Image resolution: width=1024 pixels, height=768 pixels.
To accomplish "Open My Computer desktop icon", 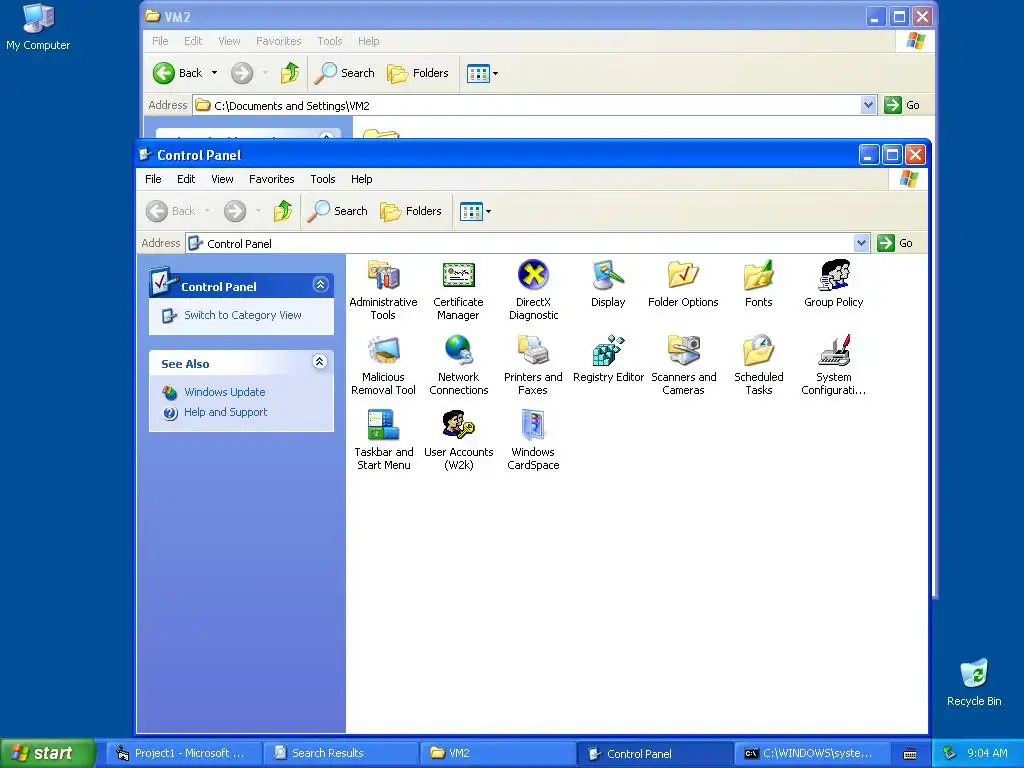I will (x=38, y=27).
